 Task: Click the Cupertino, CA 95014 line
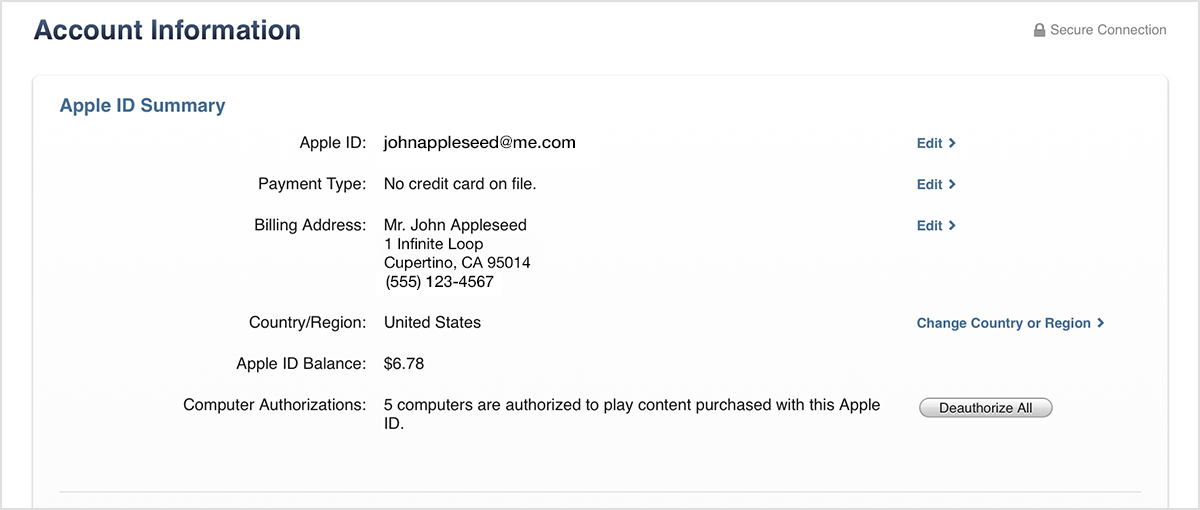point(457,263)
